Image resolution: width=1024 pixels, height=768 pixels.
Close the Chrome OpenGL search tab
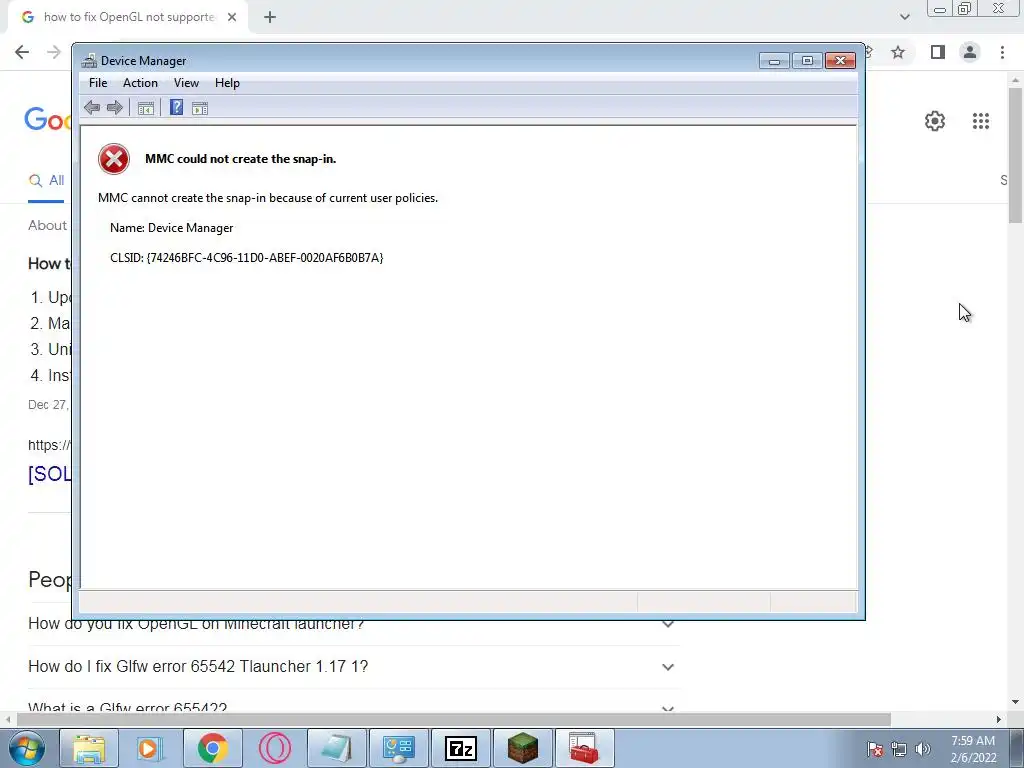tap(232, 17)
